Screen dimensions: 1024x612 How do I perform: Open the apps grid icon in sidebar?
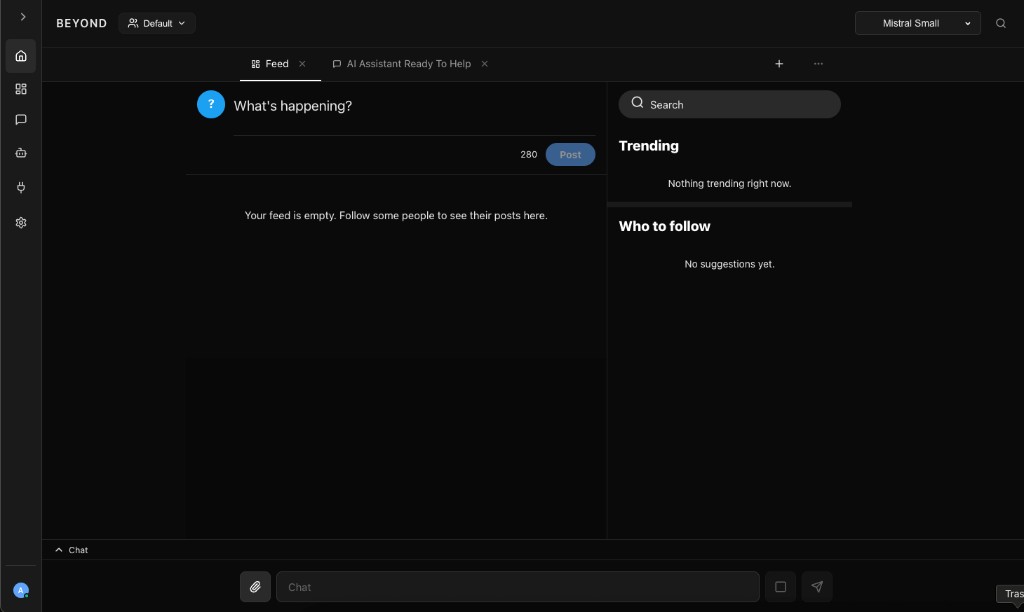20,88
